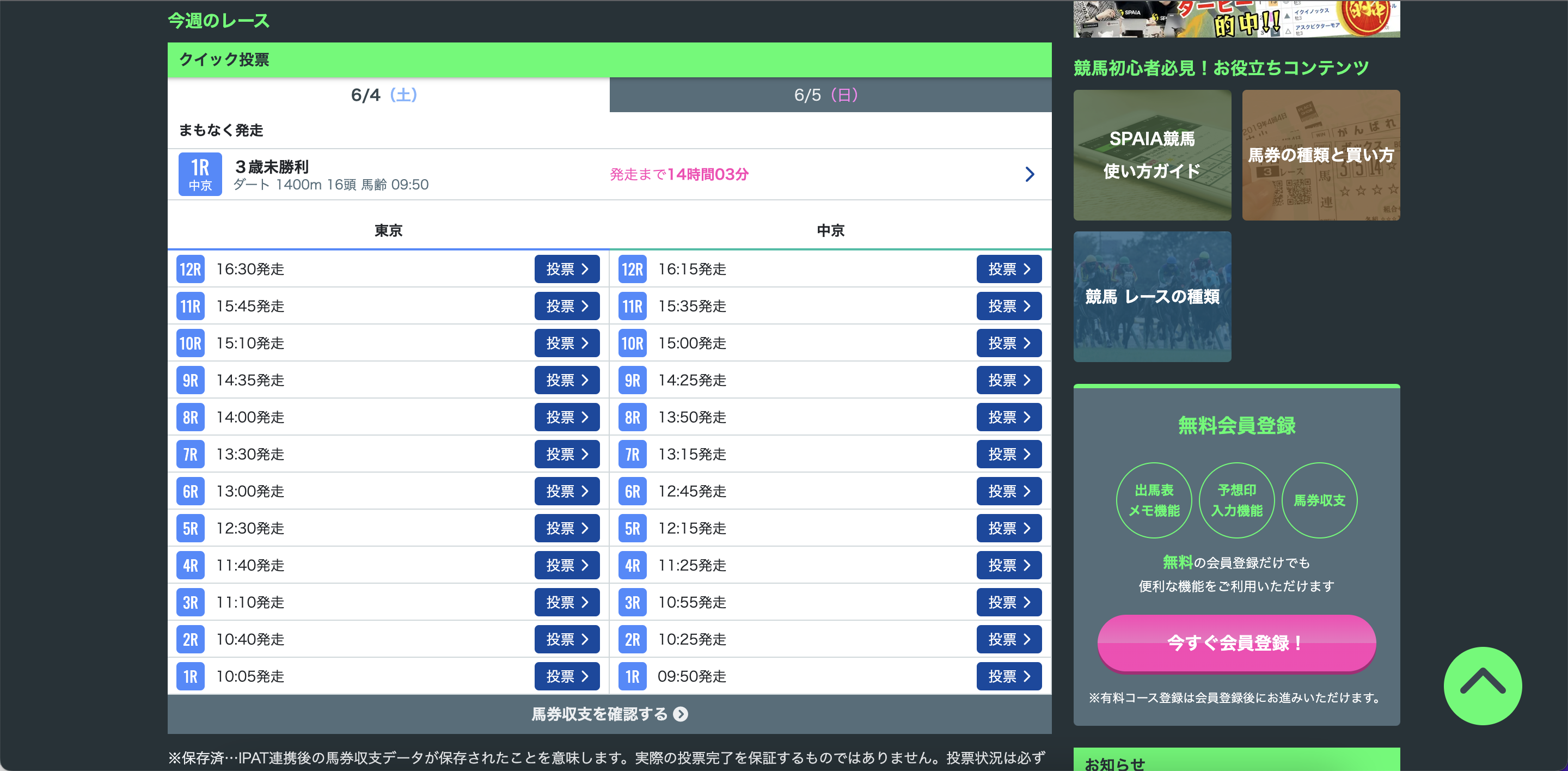This screenshot has width=1568, height=771.
Task: Vote on 東京 11R 15:45 race
Action: (567, 306)
